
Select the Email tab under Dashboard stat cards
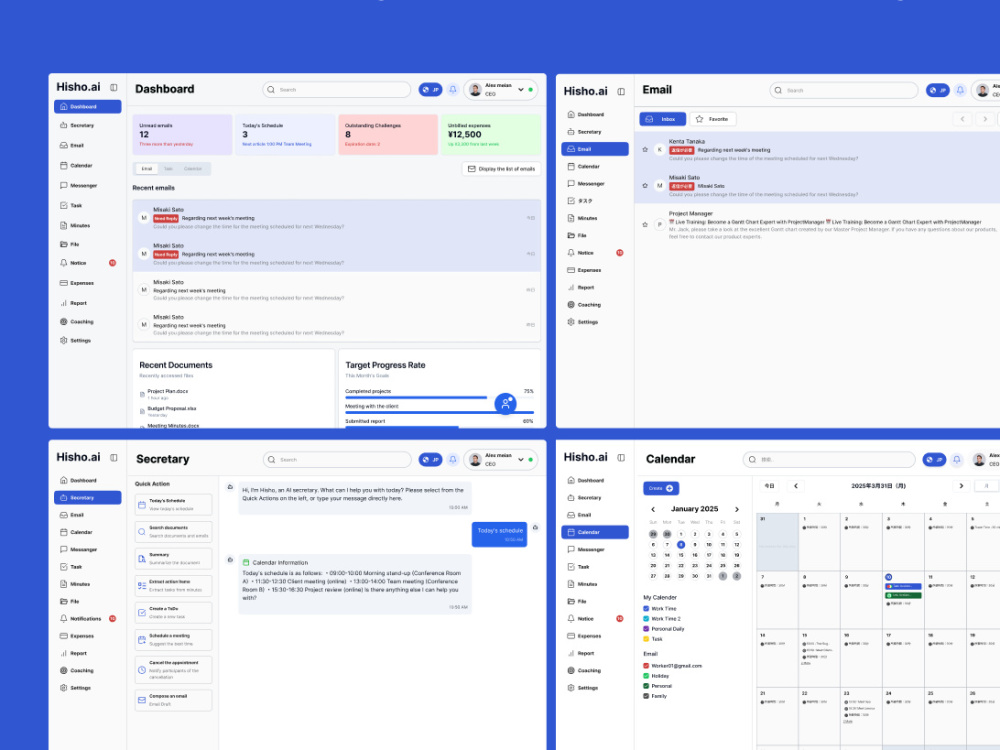tap(147, 169)
